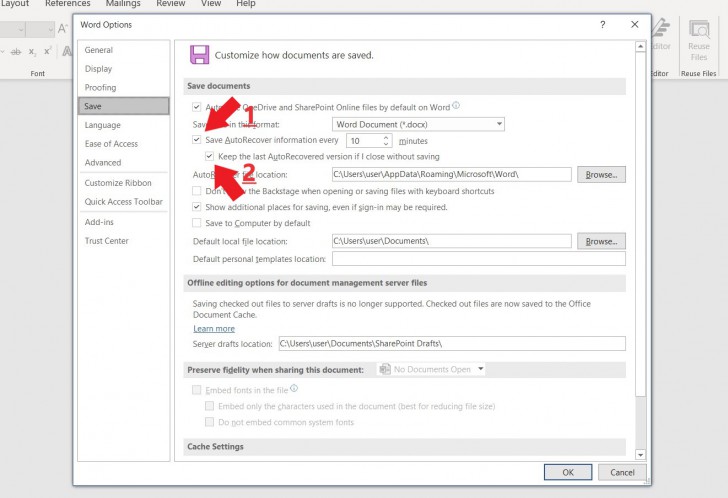The image size is (728, 498).
Task: Open the Mailings ribbon tab
Action: pyautogui.click(x=123, y=4)
